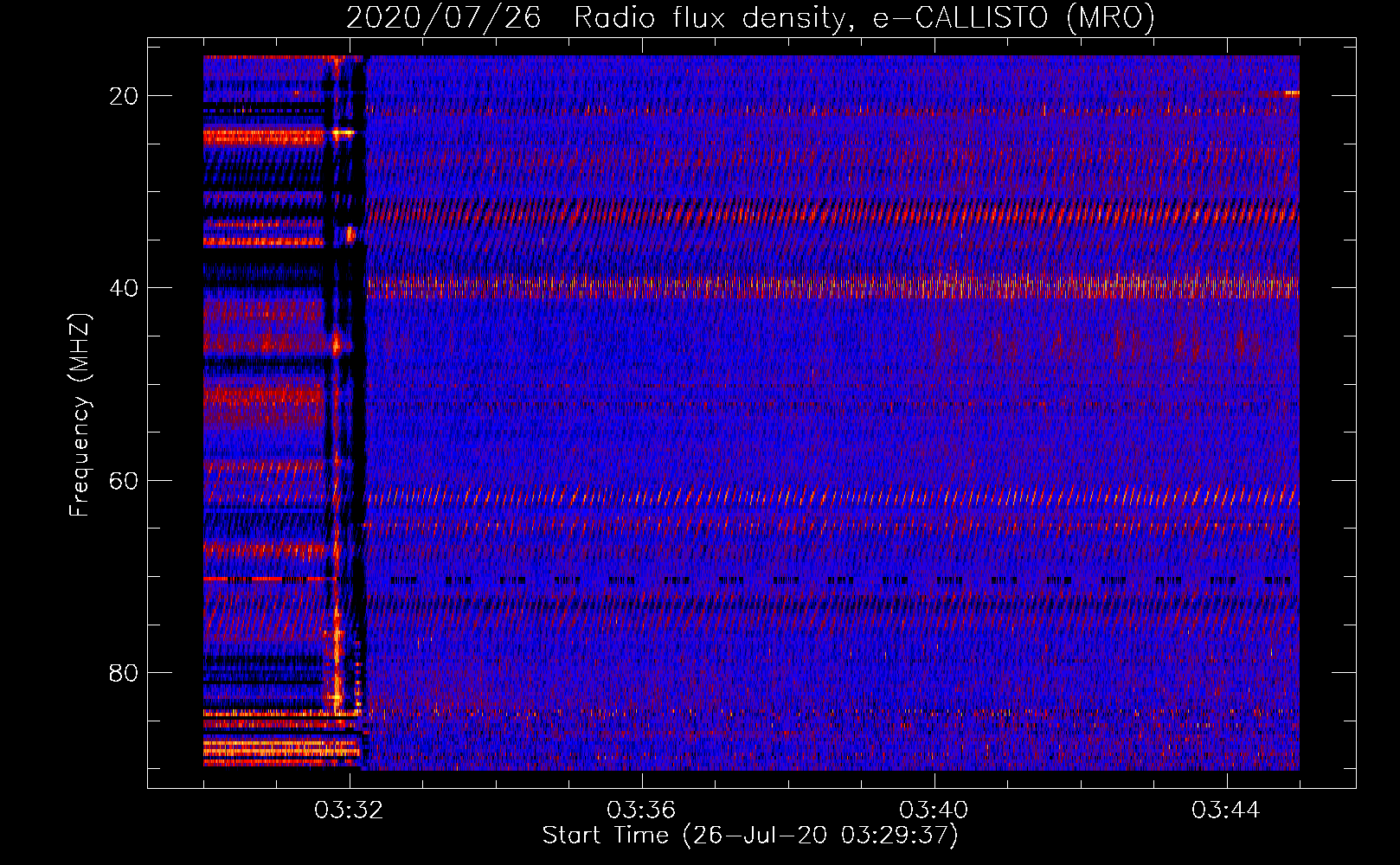Screen dimensions: 1400x865
Task: Click the '03:40' time tick label
Action: [934, 811]
